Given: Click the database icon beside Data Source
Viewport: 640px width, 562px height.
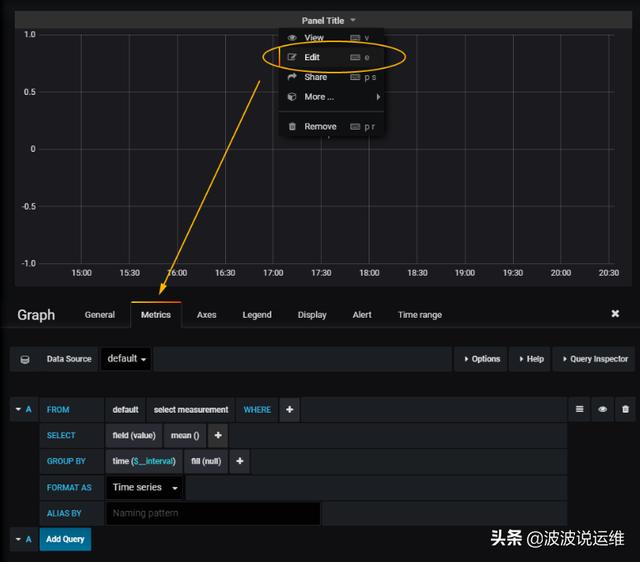Looking at the screenshot, I should [25, 360].
